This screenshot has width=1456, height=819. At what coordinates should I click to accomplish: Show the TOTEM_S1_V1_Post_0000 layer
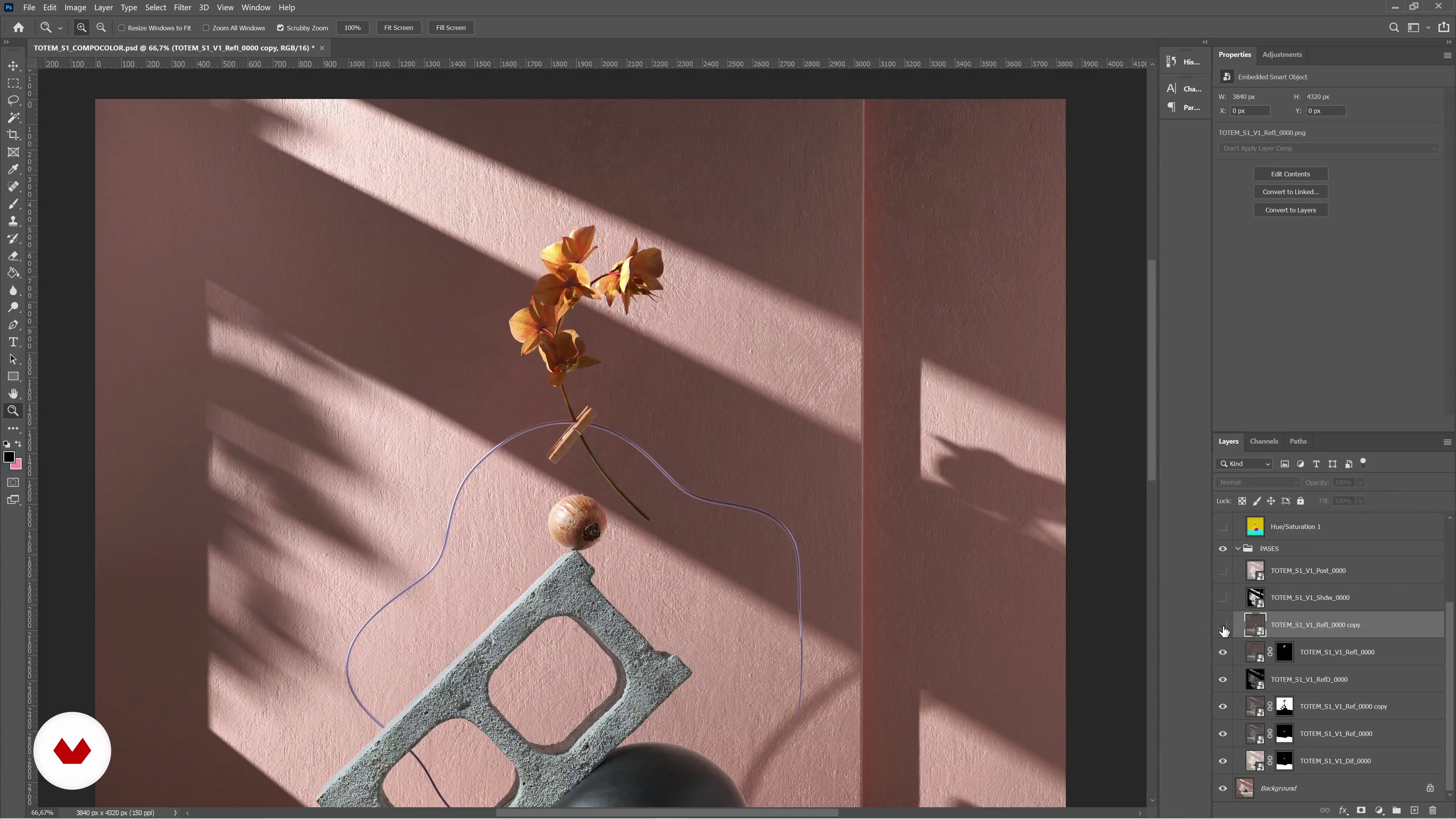pos(1223,571)
